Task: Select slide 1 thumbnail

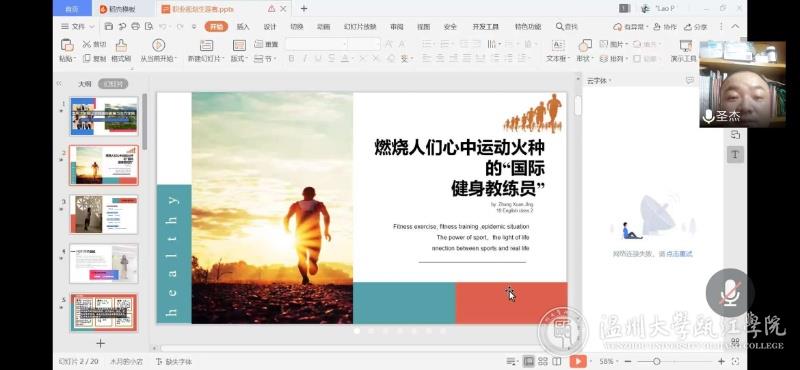Action: click(104, 116)
